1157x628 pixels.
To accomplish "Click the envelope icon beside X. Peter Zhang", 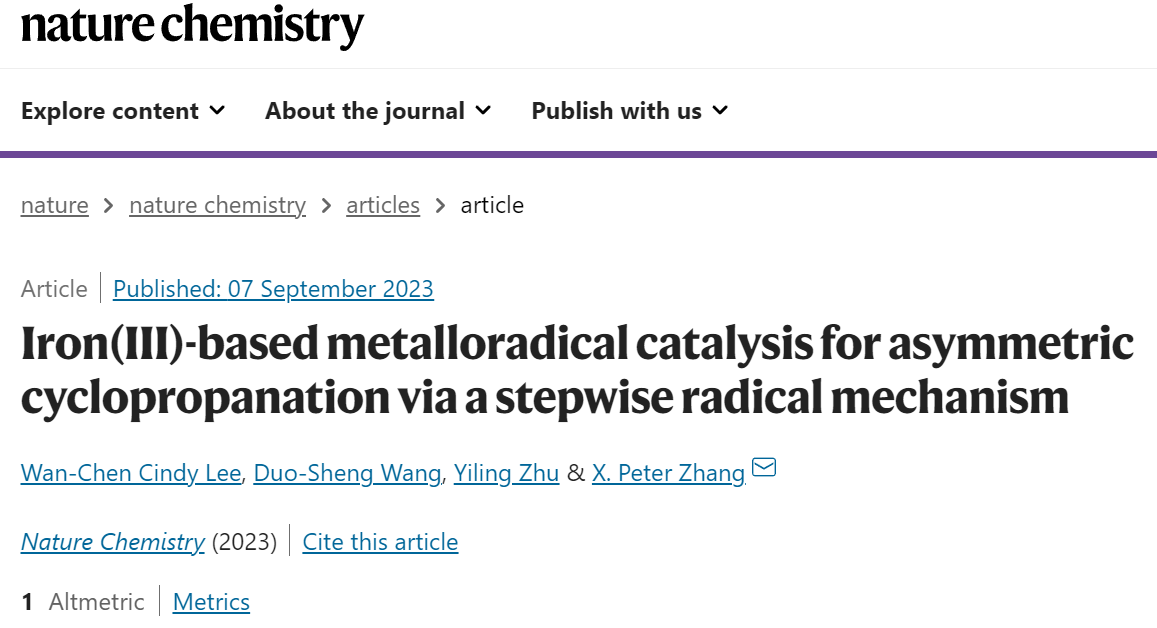I will click(764, 467).
